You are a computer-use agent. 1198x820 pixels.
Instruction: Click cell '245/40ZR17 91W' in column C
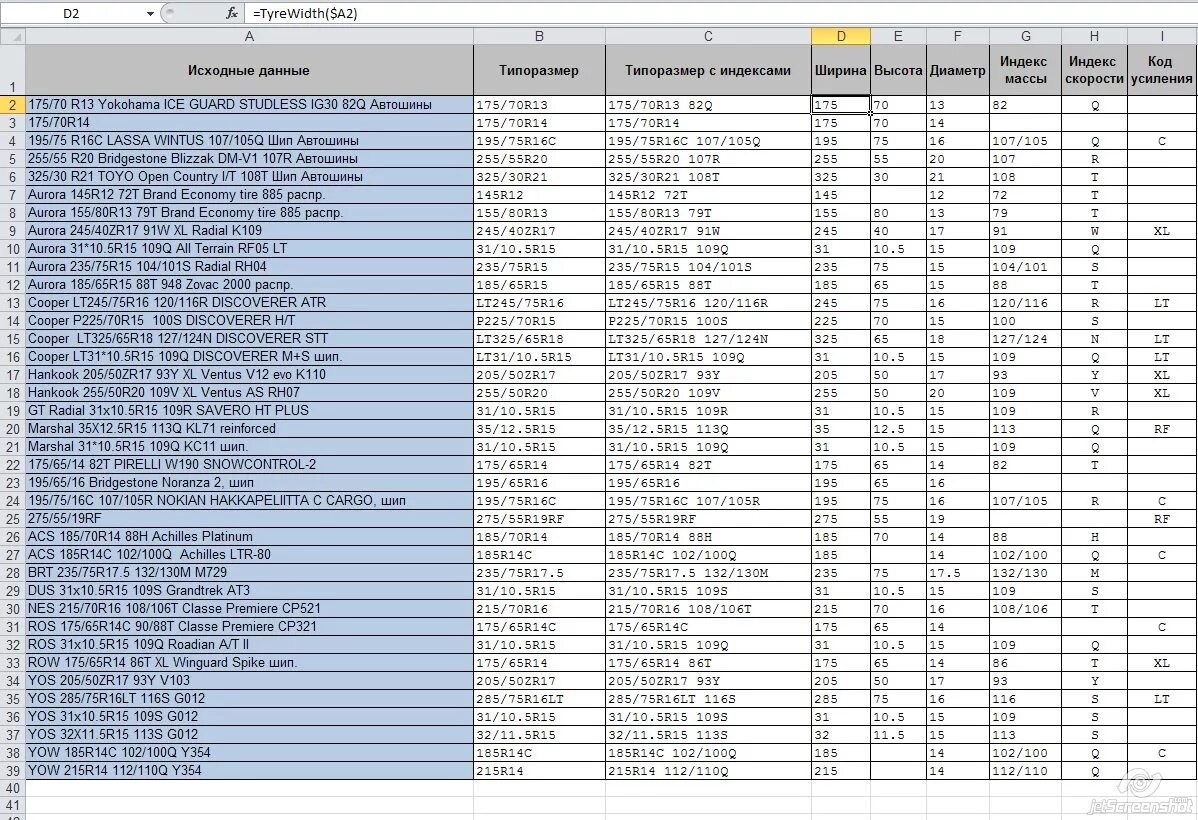(708, 231)
